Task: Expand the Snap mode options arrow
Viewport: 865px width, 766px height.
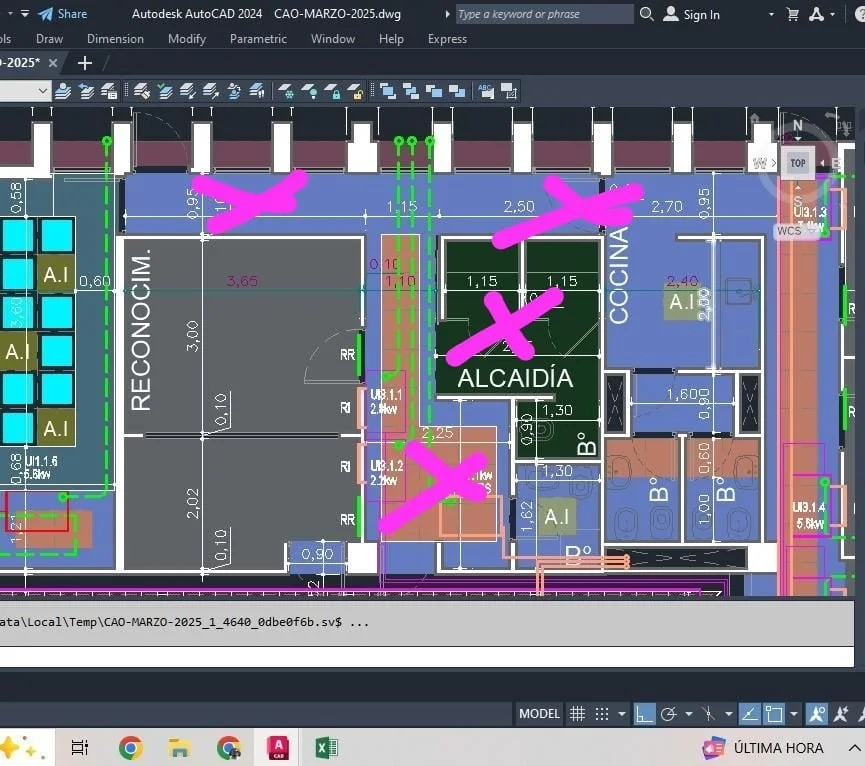Action: click(x=622, y=714)
